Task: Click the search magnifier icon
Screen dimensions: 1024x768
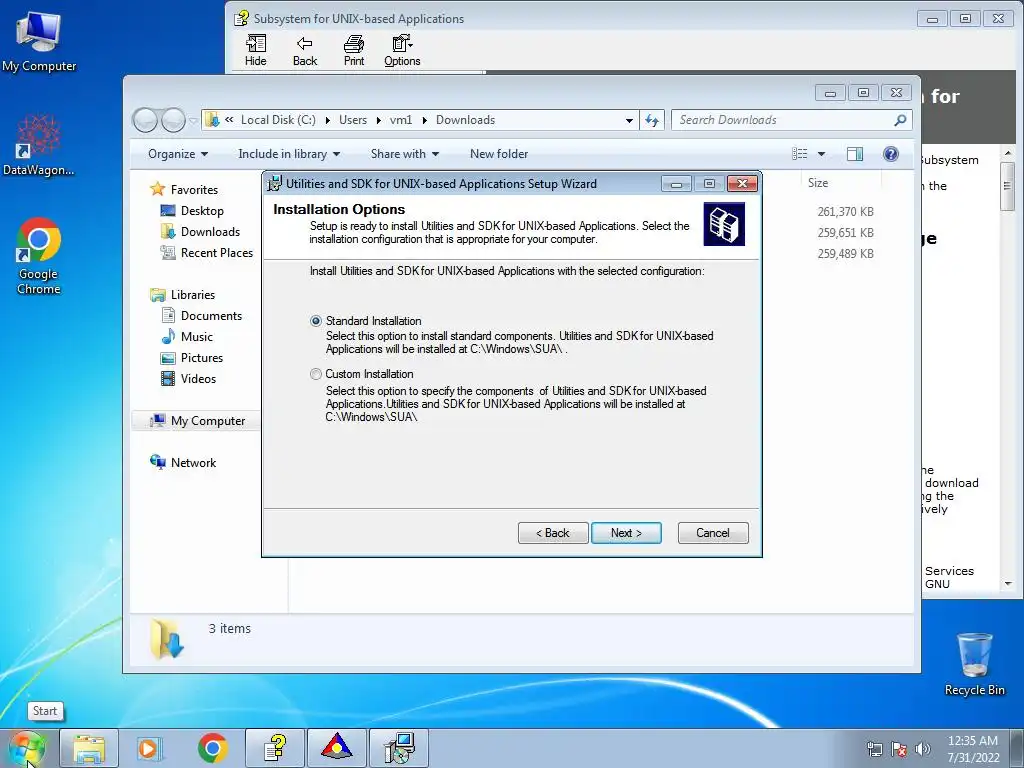Action: (x=901, y=120)
